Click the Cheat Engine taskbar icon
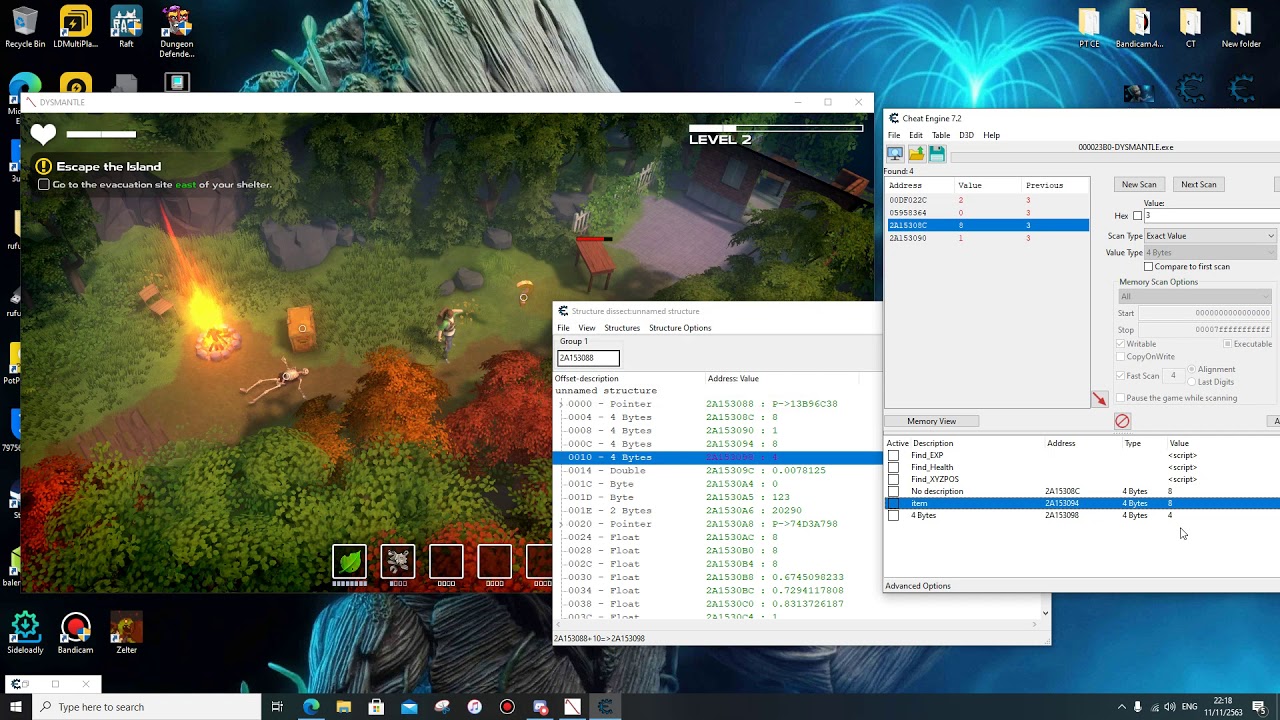The width and height of the screenshot is (1280, 720). [605, 707]
